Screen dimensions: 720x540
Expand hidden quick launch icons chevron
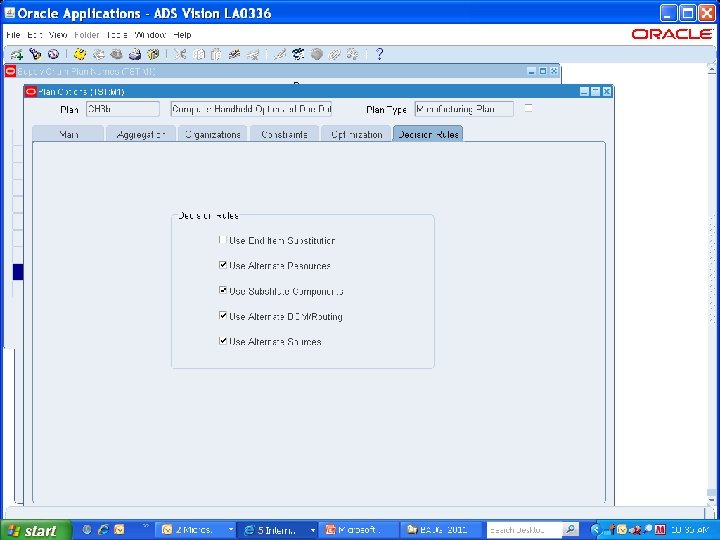(146, 526)
